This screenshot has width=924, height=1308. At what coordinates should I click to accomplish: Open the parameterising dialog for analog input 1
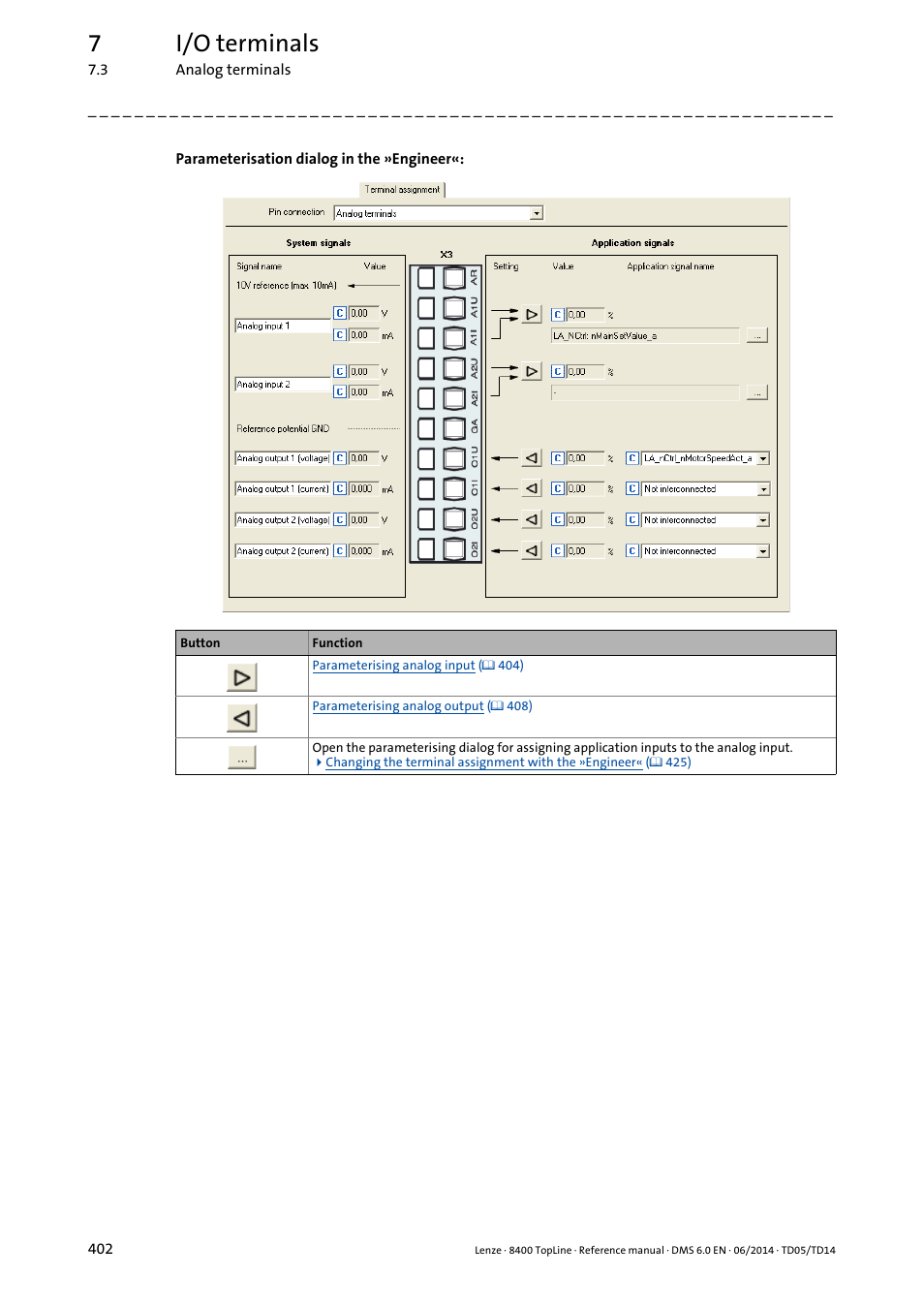pos(531,314)
